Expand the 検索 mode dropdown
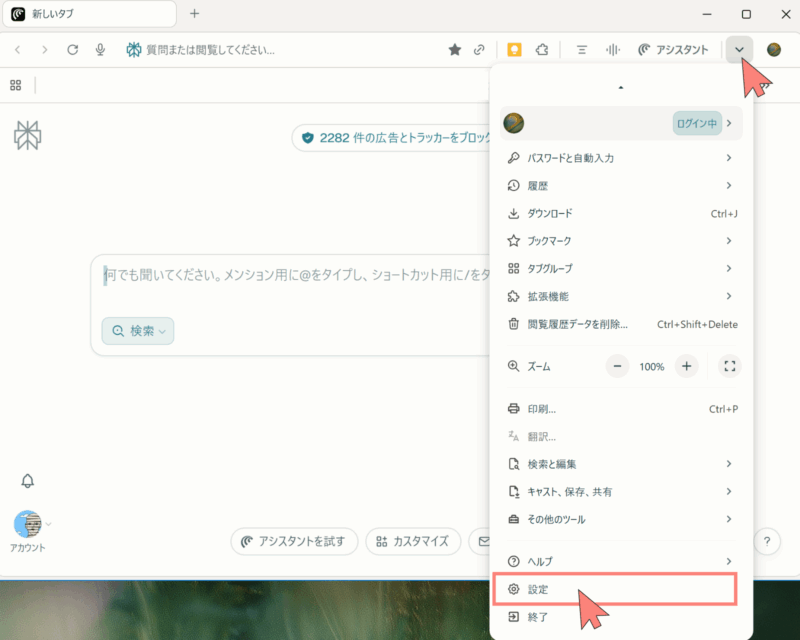 pos(138,331)
